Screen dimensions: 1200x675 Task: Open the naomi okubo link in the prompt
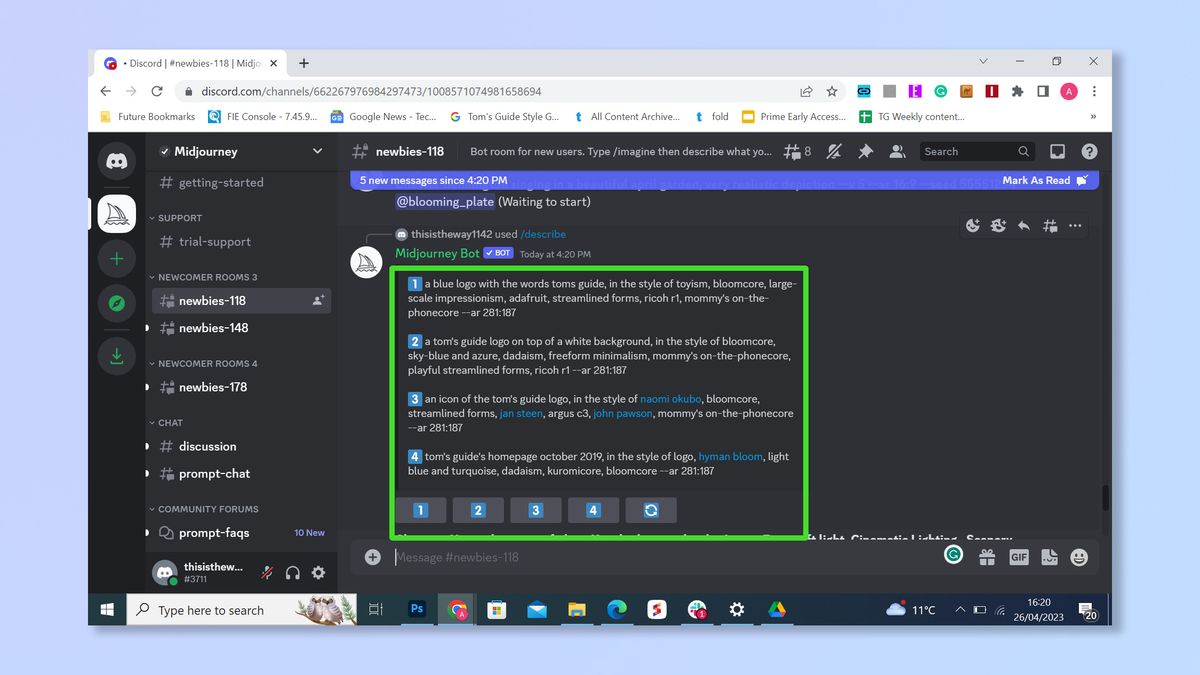pos(671,398)
